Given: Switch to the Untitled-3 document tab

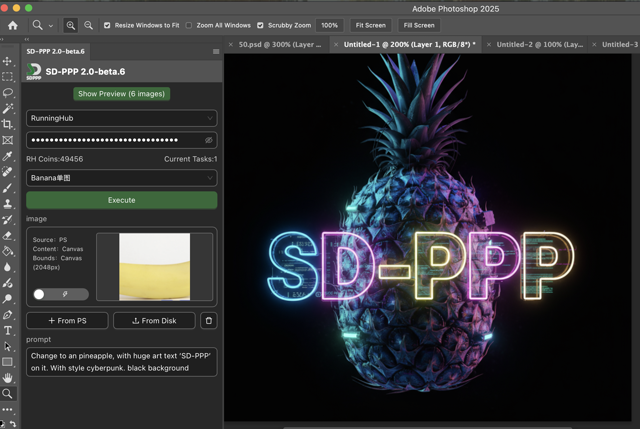Looking at the screenshot, I should (620, 44).
